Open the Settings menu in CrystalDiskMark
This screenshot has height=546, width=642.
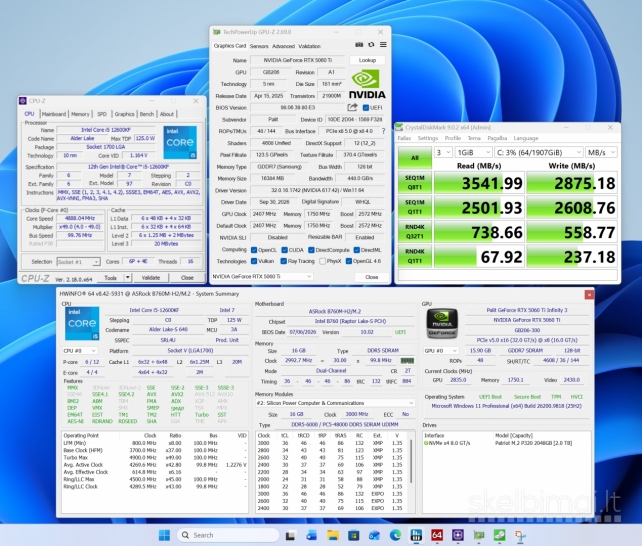(x=427, y=138)
